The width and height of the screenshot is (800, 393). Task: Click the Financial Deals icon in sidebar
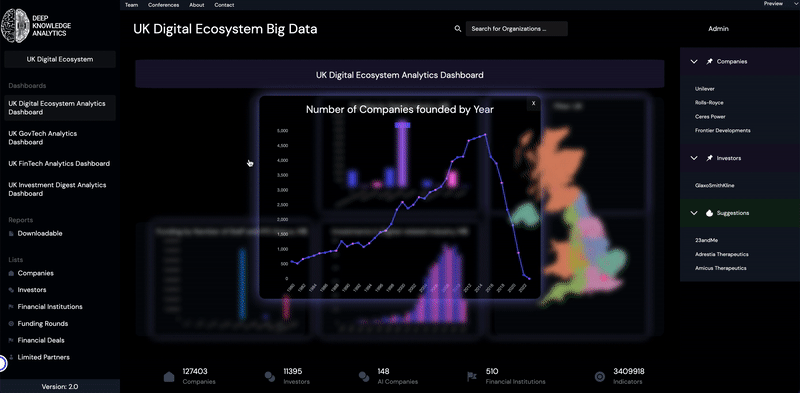pyautogui.click(x=11, y=340)
